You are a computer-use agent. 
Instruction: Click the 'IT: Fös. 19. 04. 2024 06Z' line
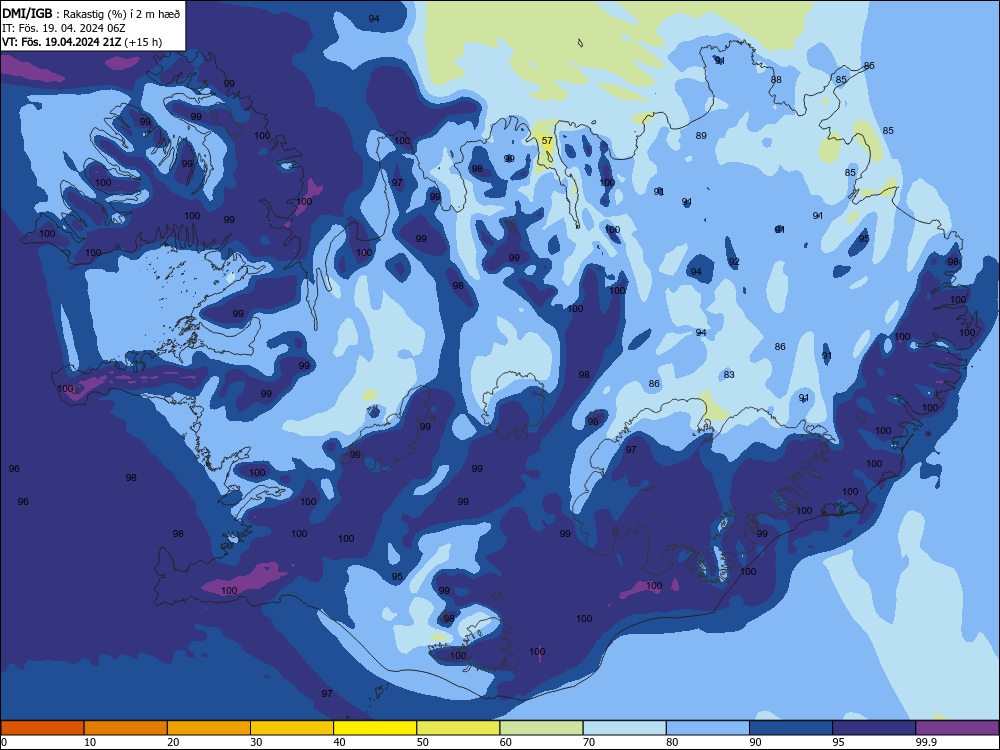point(64,28)
